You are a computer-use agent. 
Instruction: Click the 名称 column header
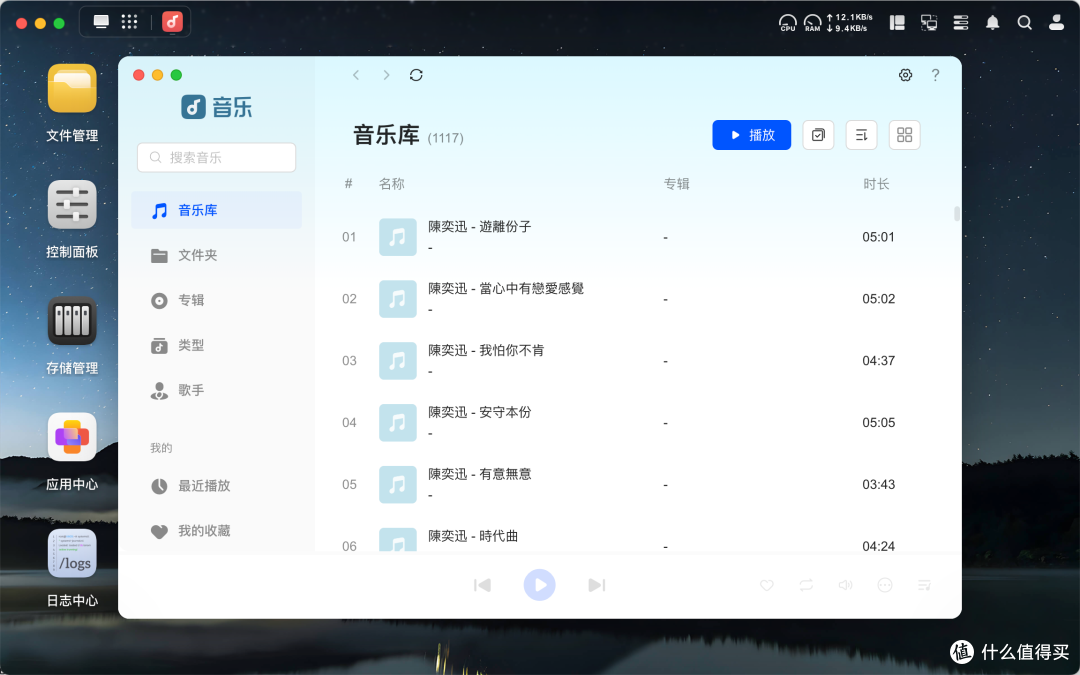click(x=392, y=184)
